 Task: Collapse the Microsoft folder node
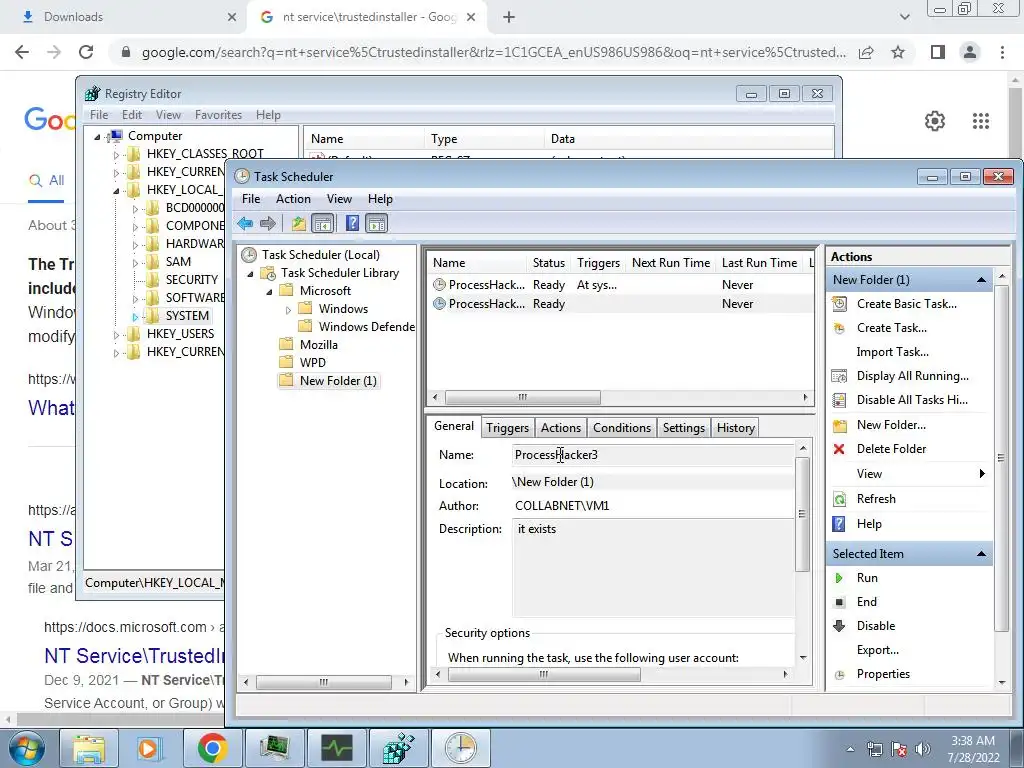[x=269, y=291]
